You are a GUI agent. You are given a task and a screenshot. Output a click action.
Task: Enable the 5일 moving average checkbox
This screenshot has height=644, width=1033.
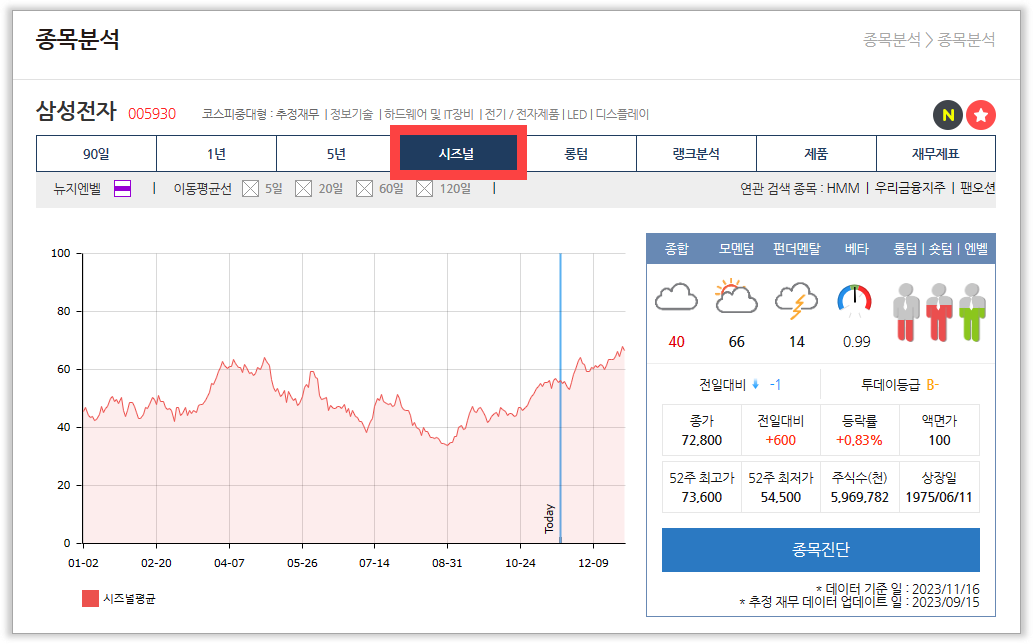click(251, 188)
